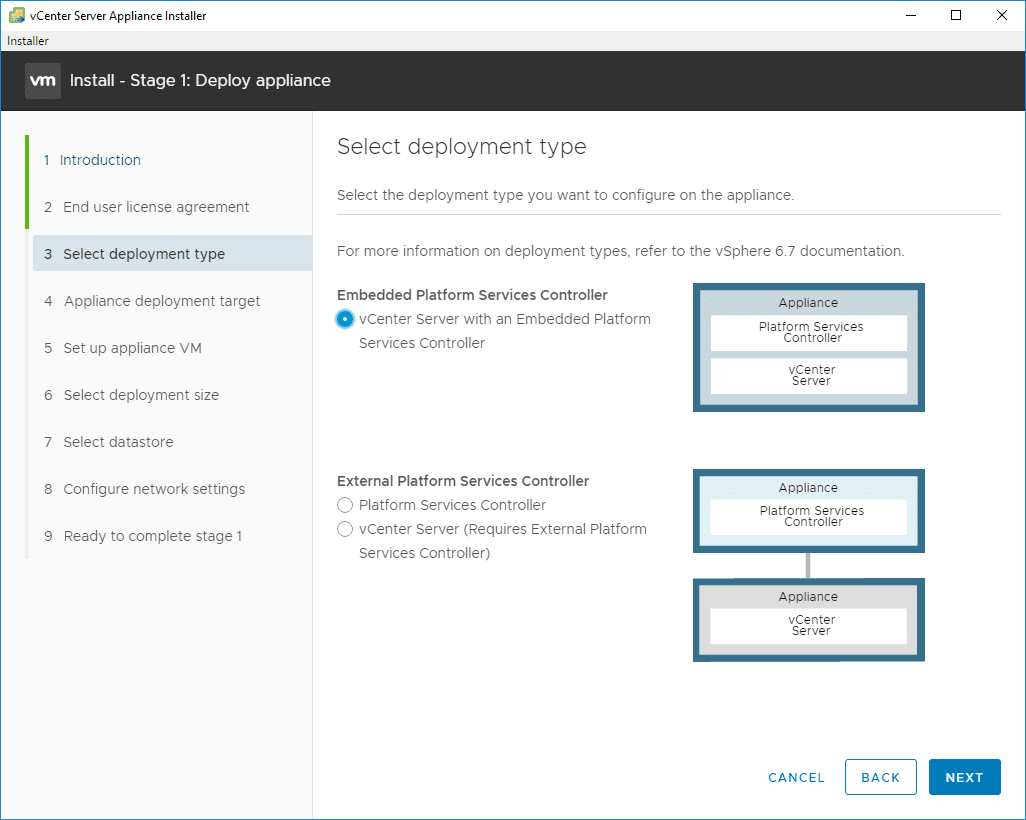
Task: Click the BACK button
Action: coord(881,777)
